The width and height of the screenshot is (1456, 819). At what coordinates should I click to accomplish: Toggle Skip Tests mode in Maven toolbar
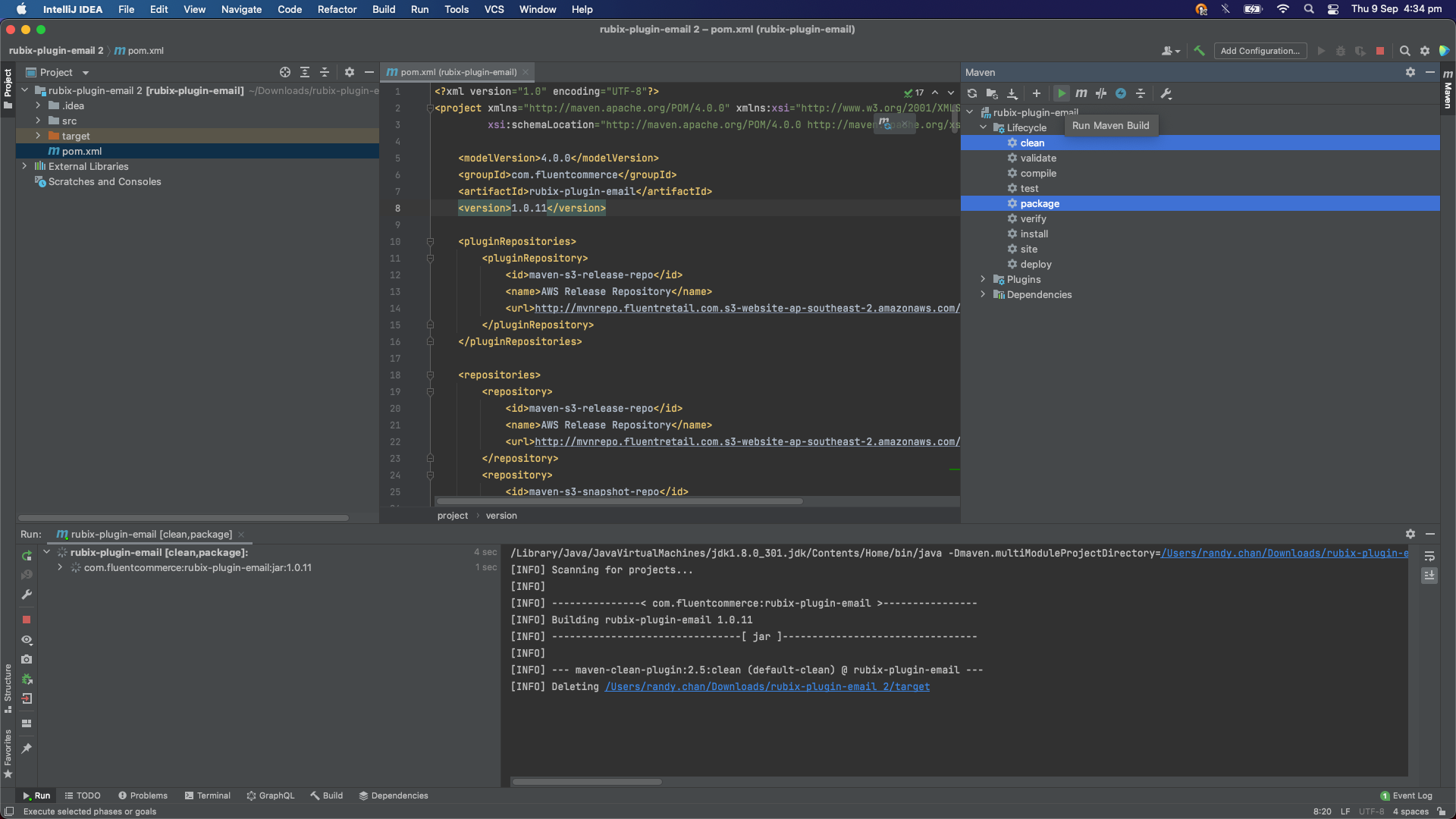pos(1120,93)
